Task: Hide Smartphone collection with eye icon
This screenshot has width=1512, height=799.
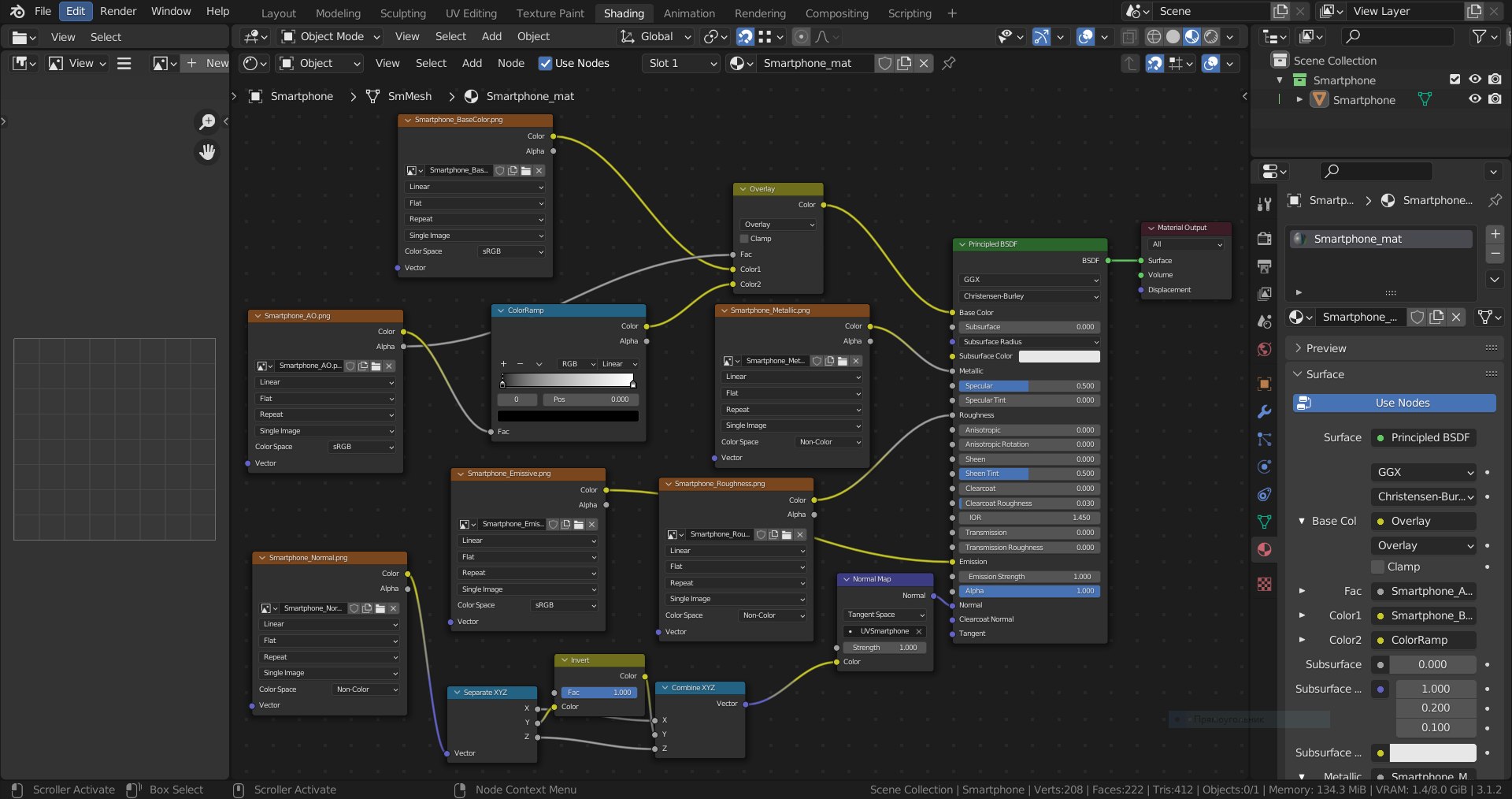Action: pos(1475,80)
